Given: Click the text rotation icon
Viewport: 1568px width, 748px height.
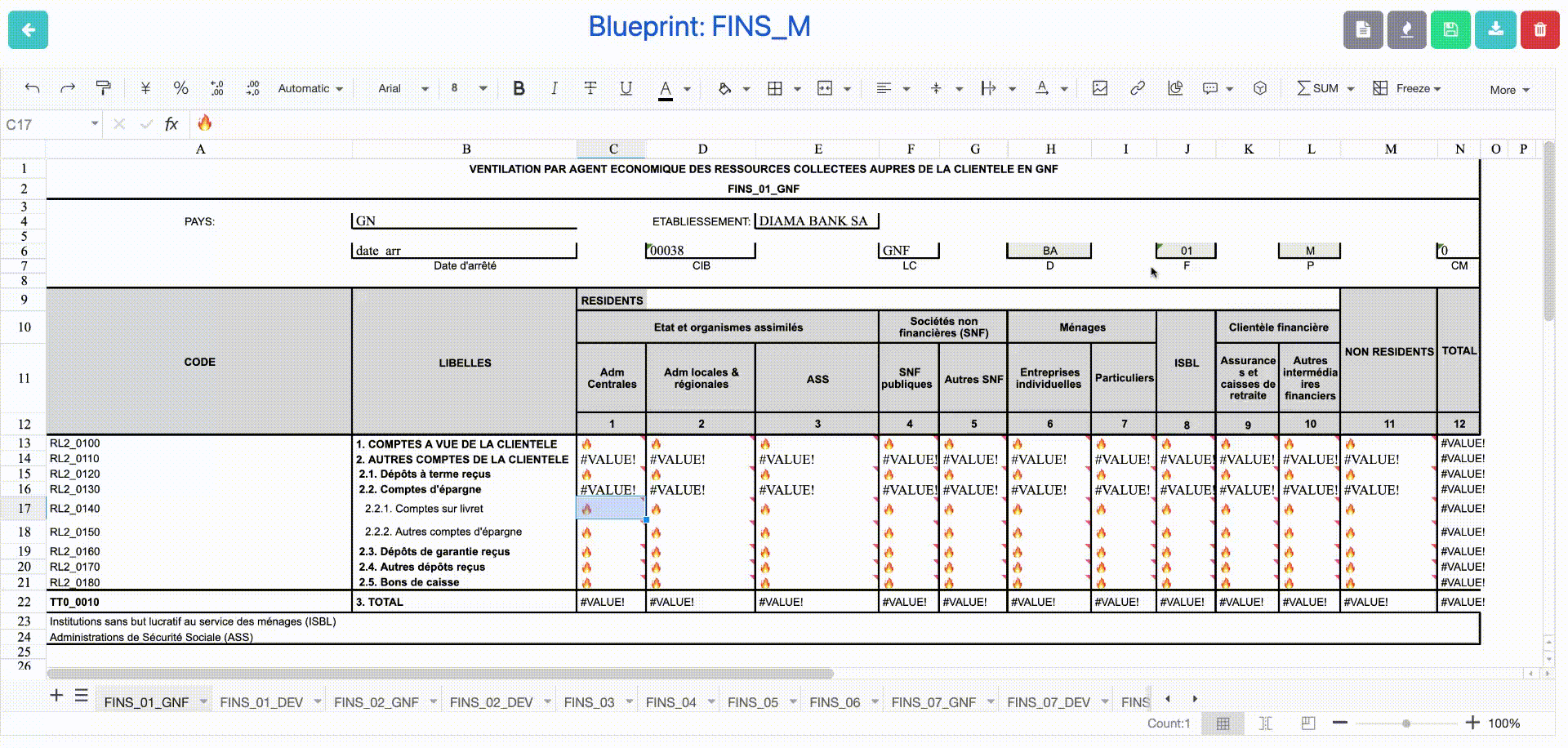Looking at the screenshot, I should (x=1042, y=88).
